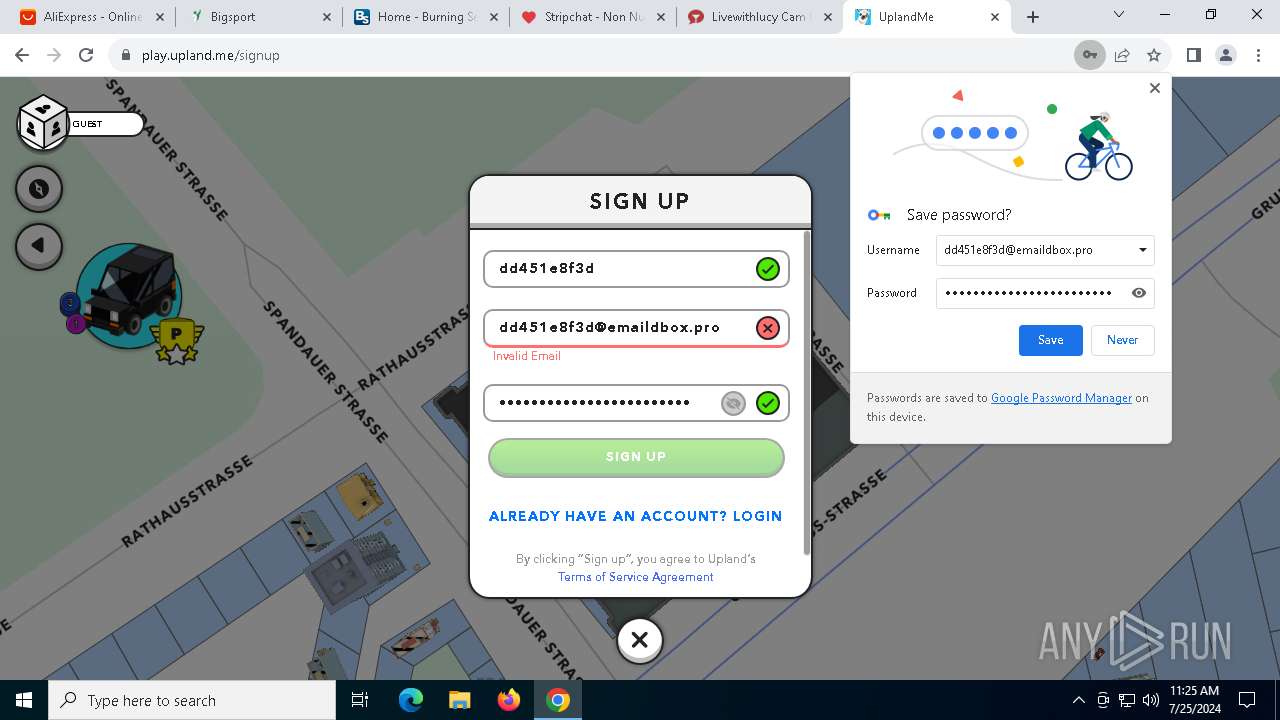Screen dimensions: 1280x720
Task: Open the username dropdown in Save password
Action: [1142, 250]
